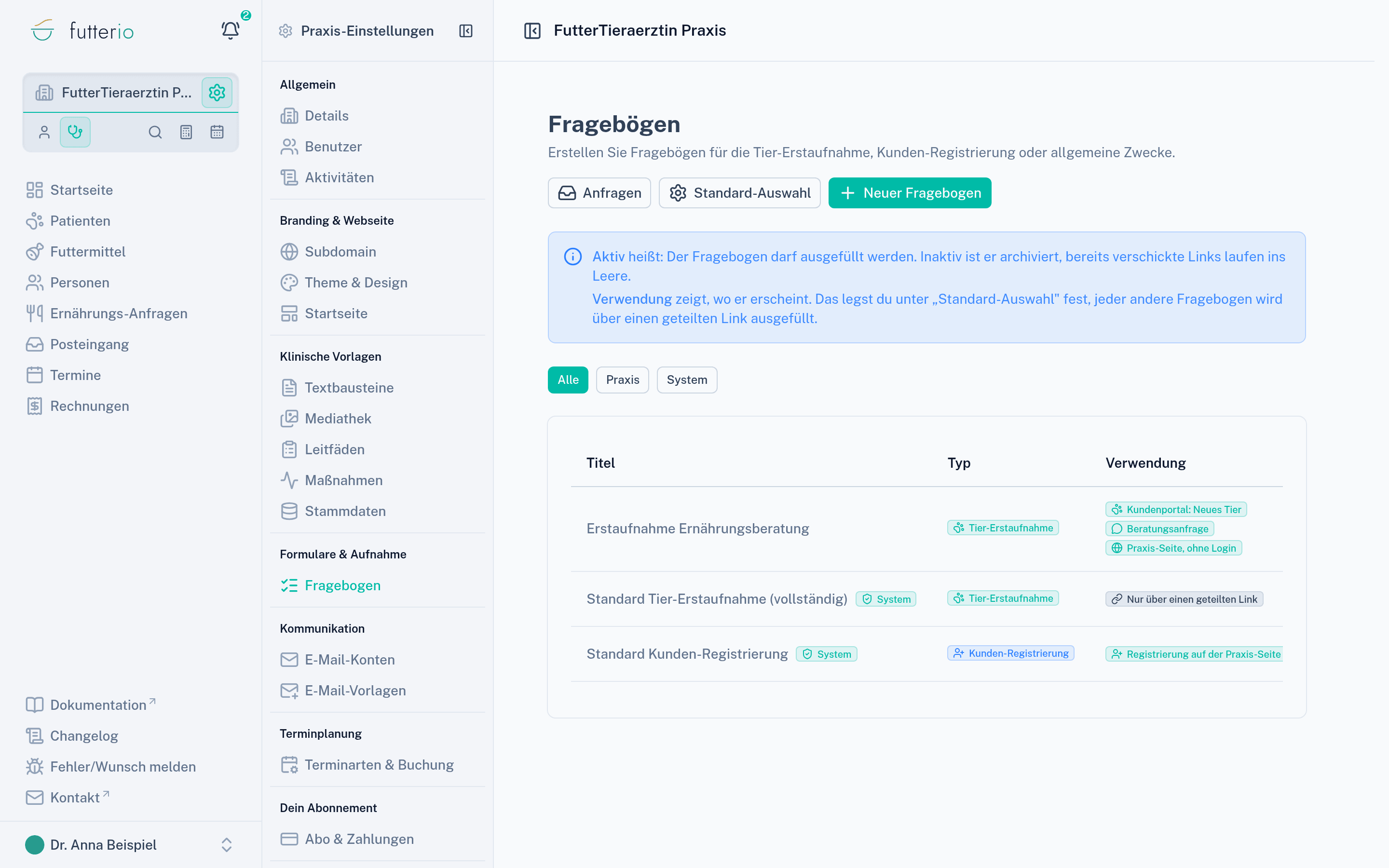Screen dimensions: 1389x868
Task: Select the stethoscope practice mode icon
Action: point(75,132)
